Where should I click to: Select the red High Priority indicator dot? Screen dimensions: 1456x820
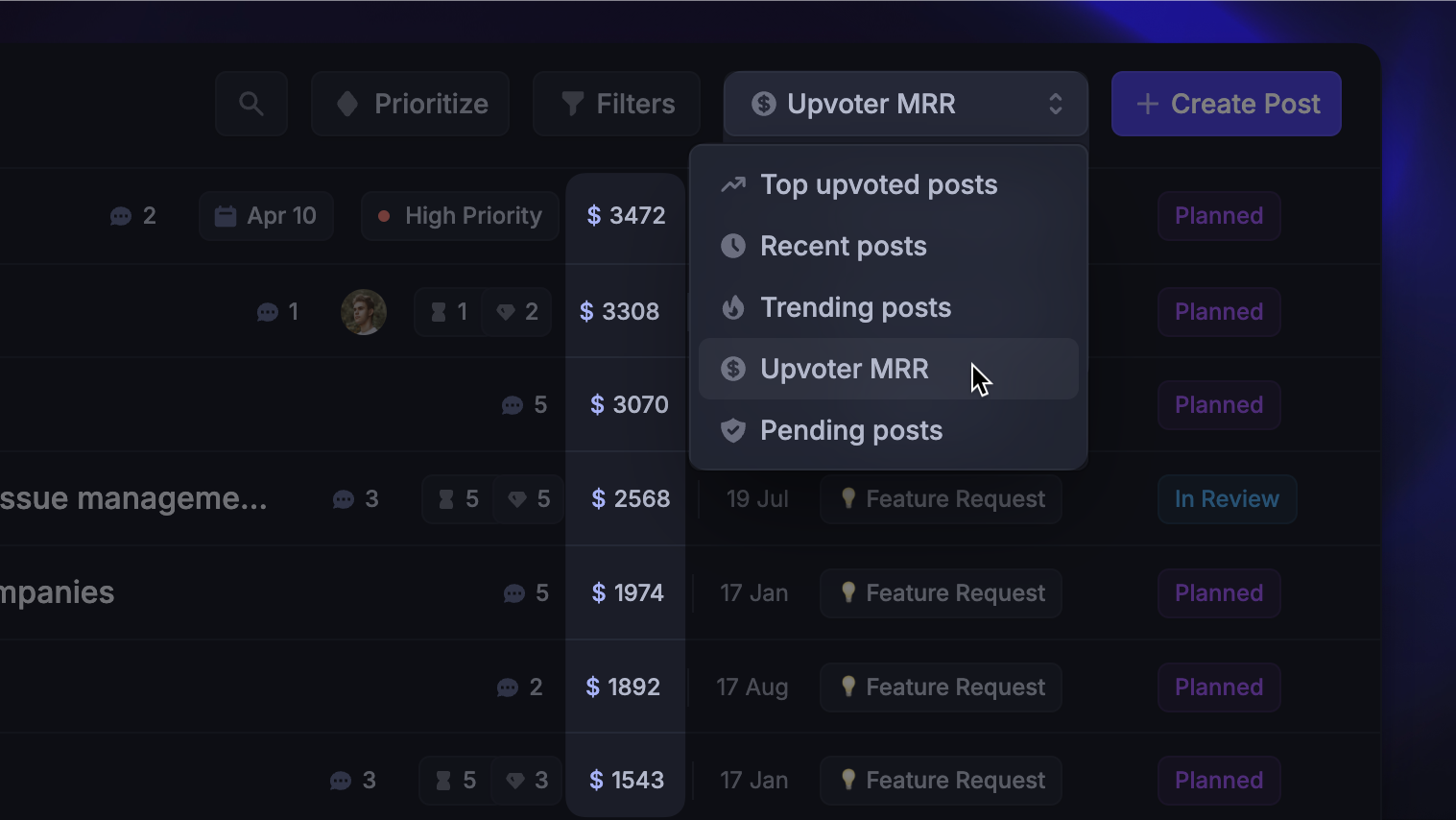[384, 216]
